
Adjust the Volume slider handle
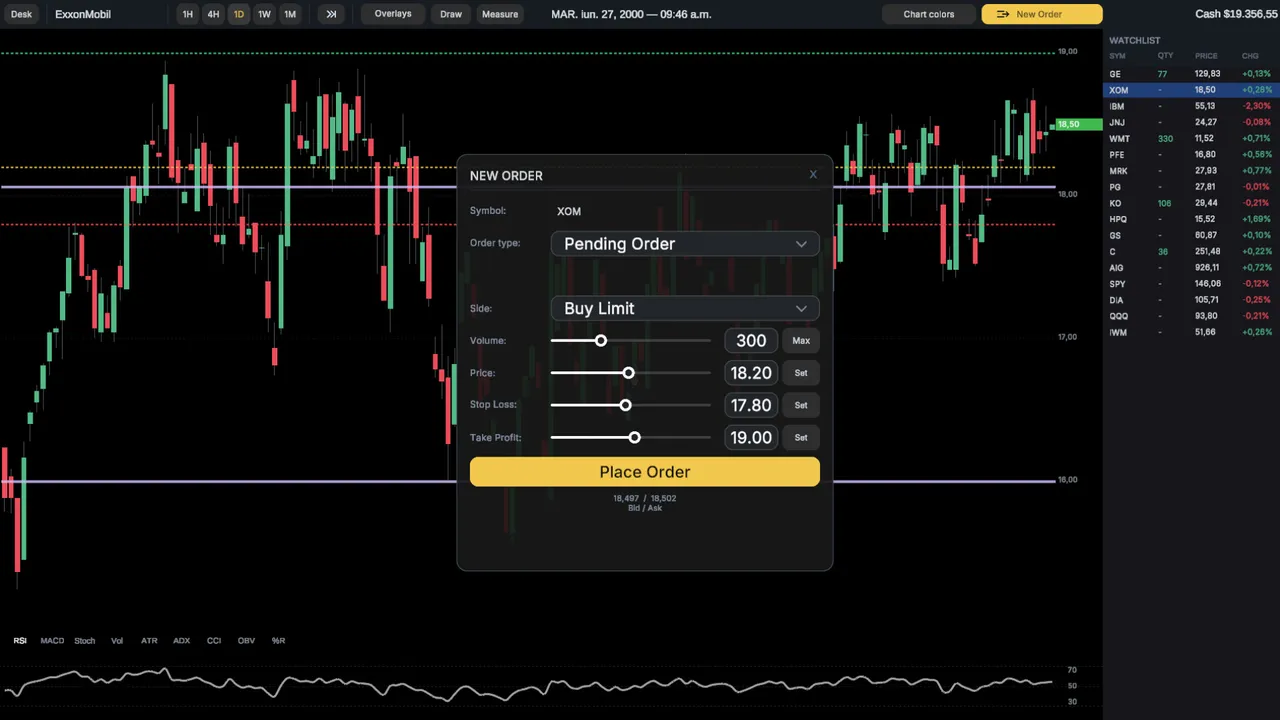[x=601, y=341]
